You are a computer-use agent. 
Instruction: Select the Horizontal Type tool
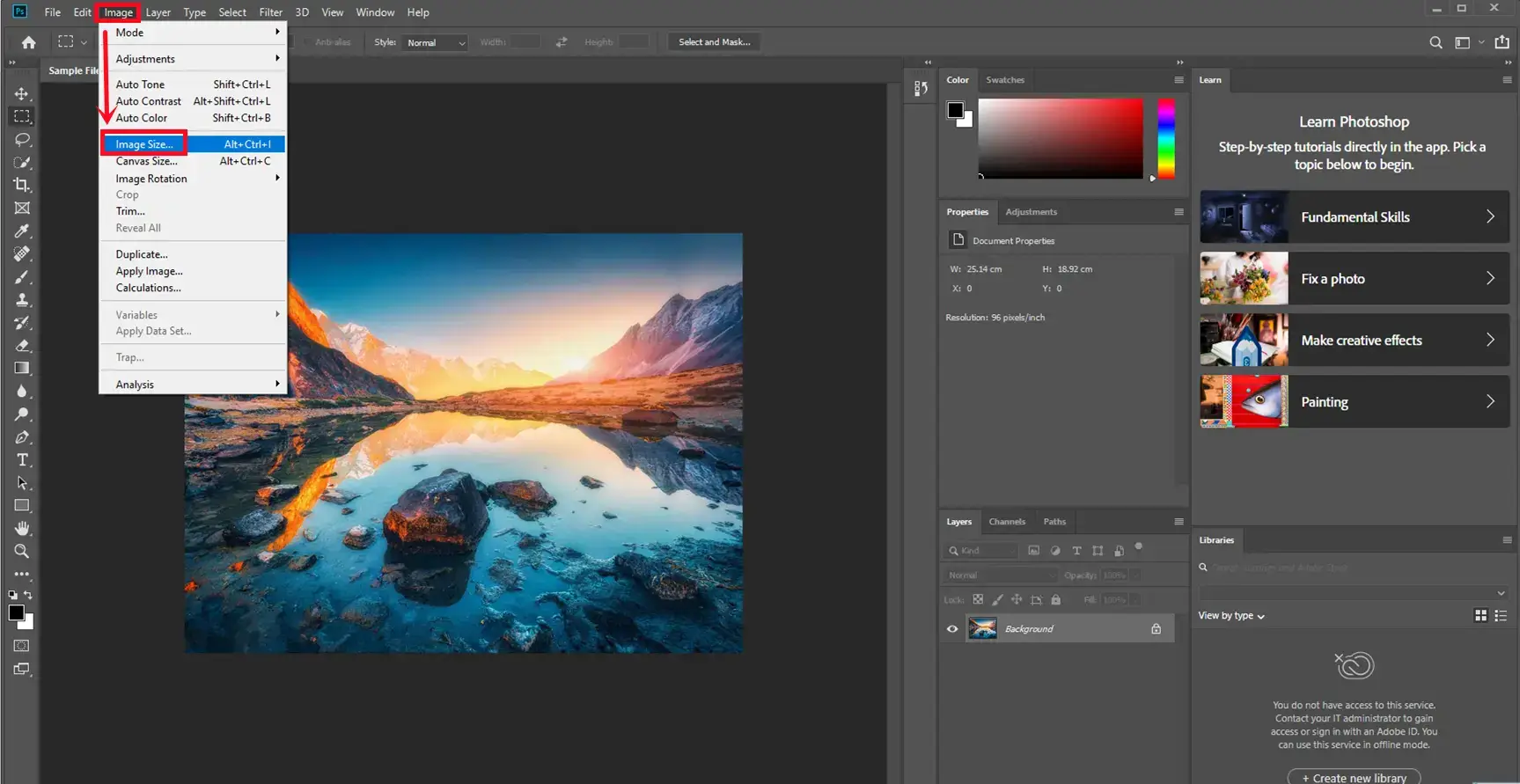coord(22,459)
